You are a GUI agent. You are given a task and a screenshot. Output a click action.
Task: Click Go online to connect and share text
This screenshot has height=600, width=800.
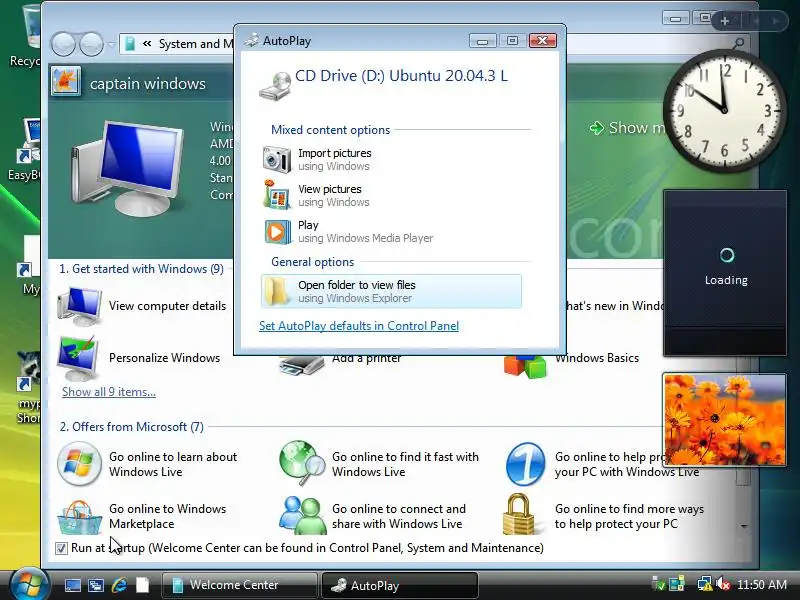[398, 516]
